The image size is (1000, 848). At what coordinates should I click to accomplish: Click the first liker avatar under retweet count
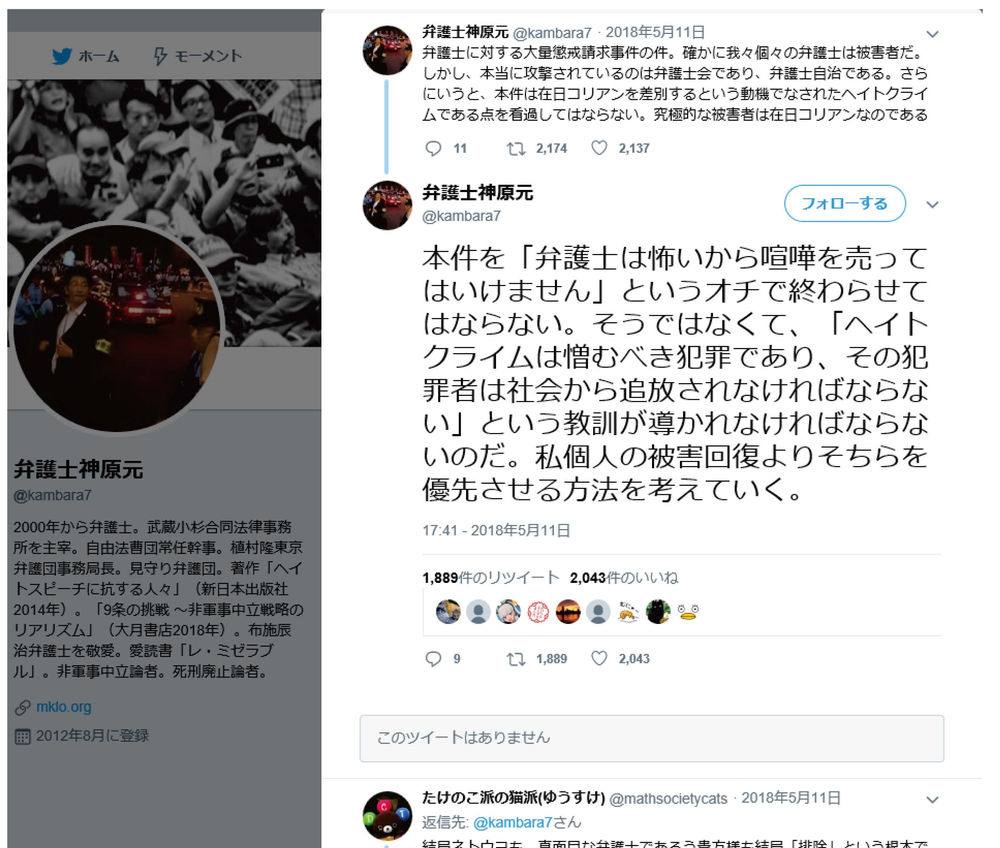click(448, 612)
